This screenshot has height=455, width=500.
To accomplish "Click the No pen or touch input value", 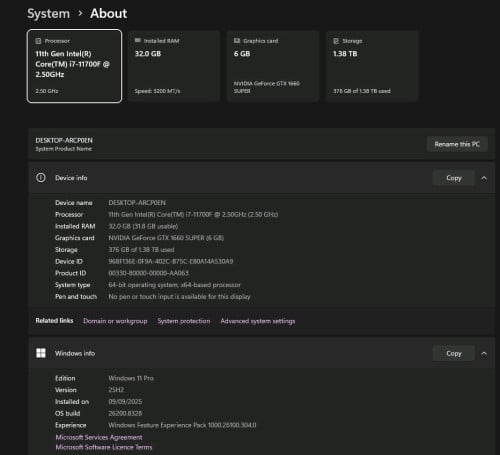I will (x=179, y=296).
